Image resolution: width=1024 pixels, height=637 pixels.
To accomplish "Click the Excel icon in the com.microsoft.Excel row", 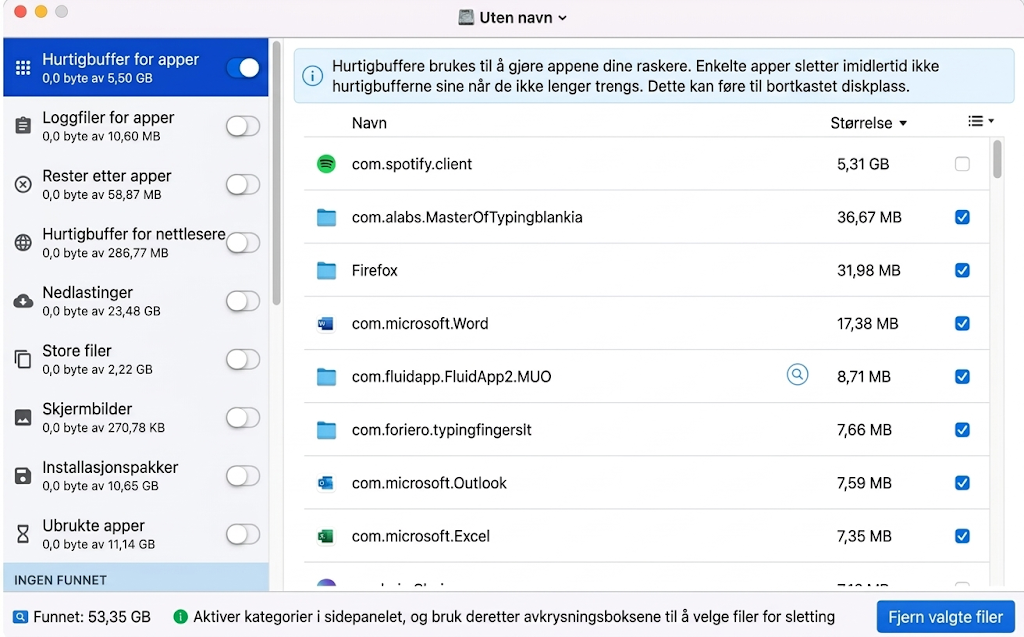I will [325, 536].
